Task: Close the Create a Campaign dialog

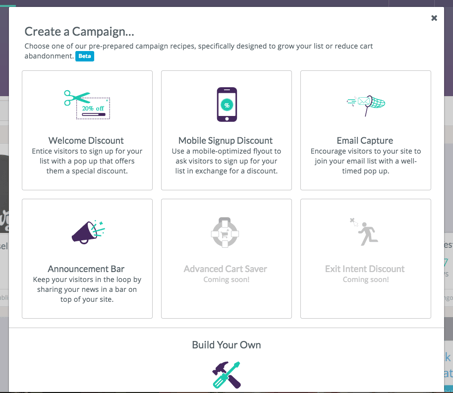Action: [434, 18]
